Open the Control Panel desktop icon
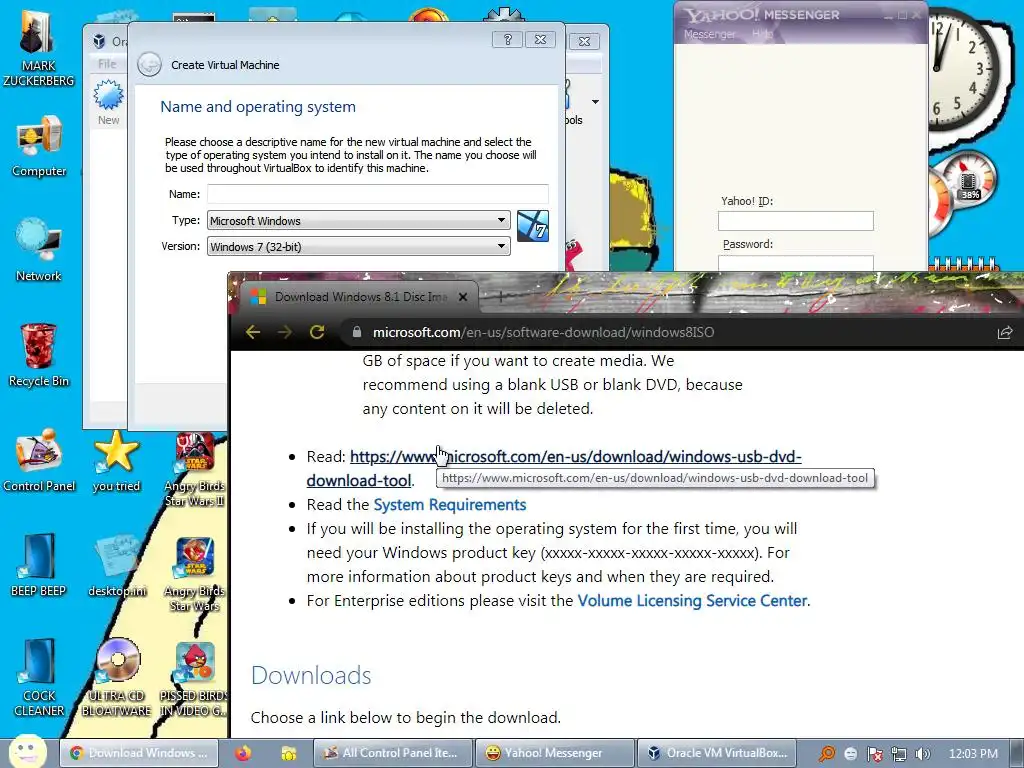 39,460
